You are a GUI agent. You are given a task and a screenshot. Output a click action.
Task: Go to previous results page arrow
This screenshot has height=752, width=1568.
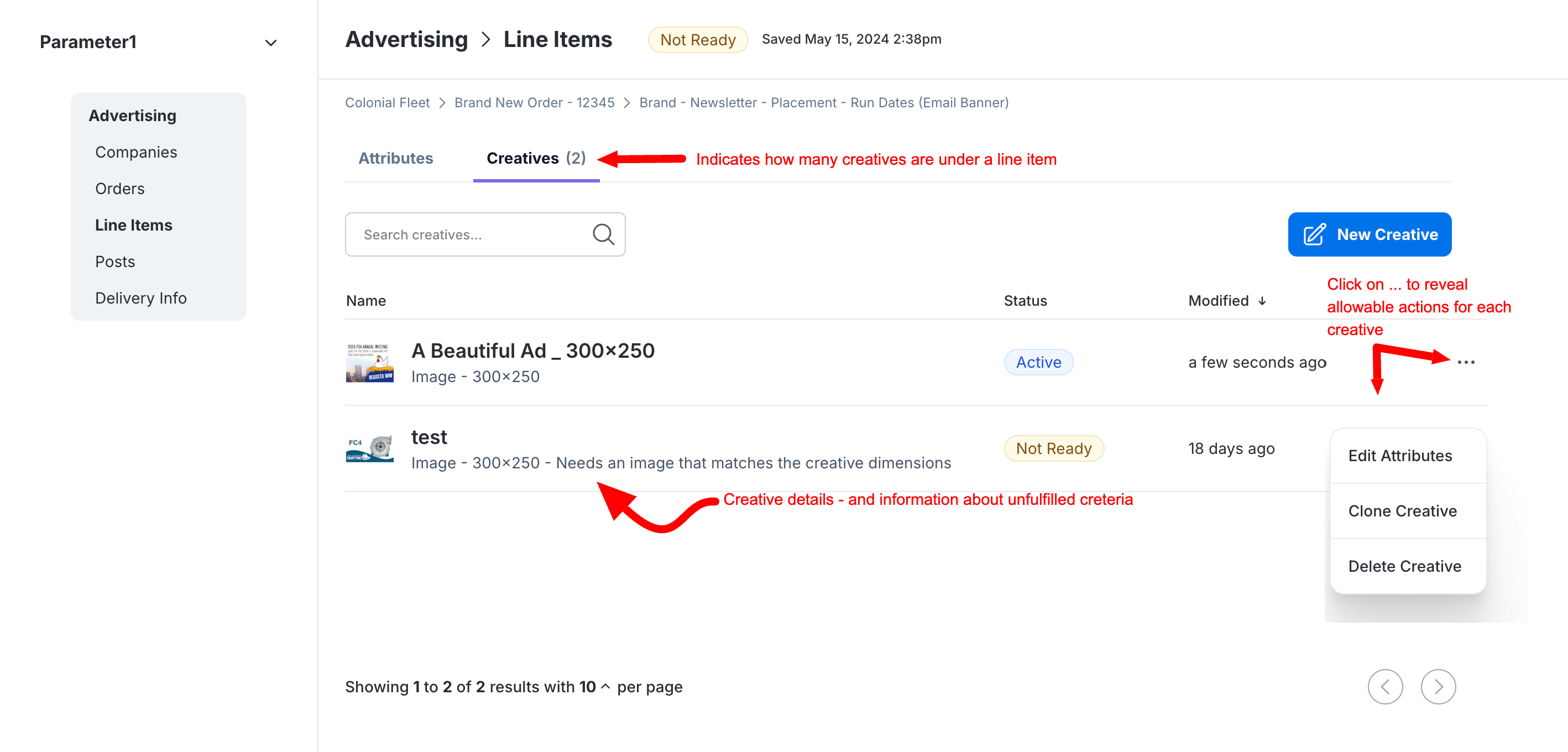(x=1385, y=687)
